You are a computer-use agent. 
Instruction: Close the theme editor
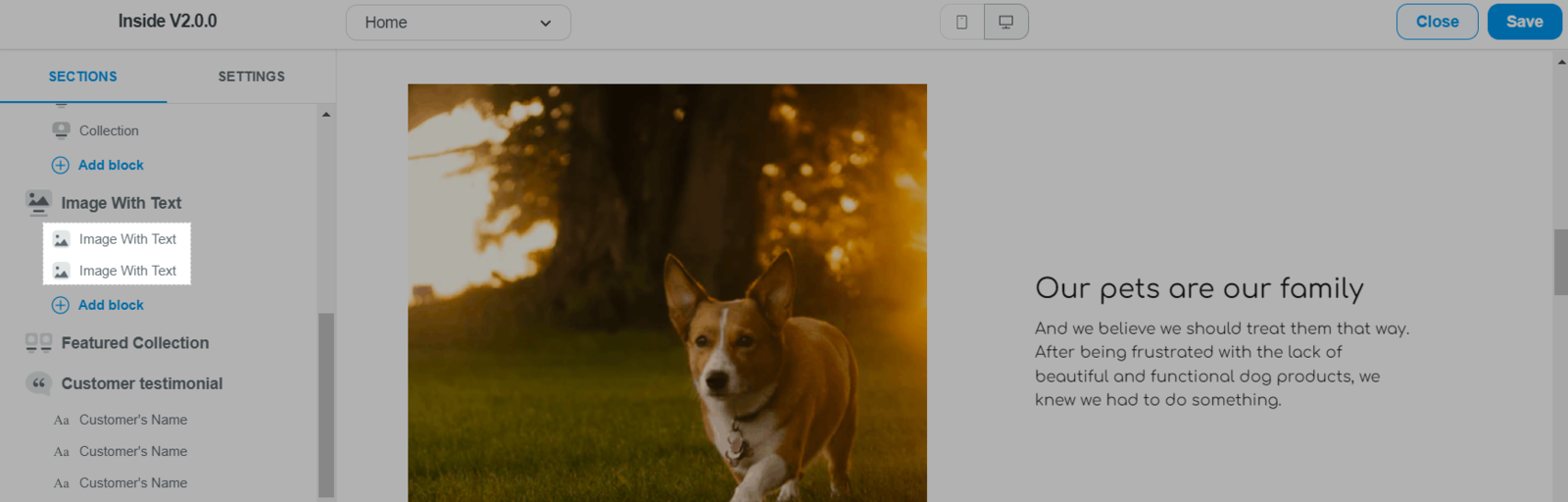[x=1437, y=22]
